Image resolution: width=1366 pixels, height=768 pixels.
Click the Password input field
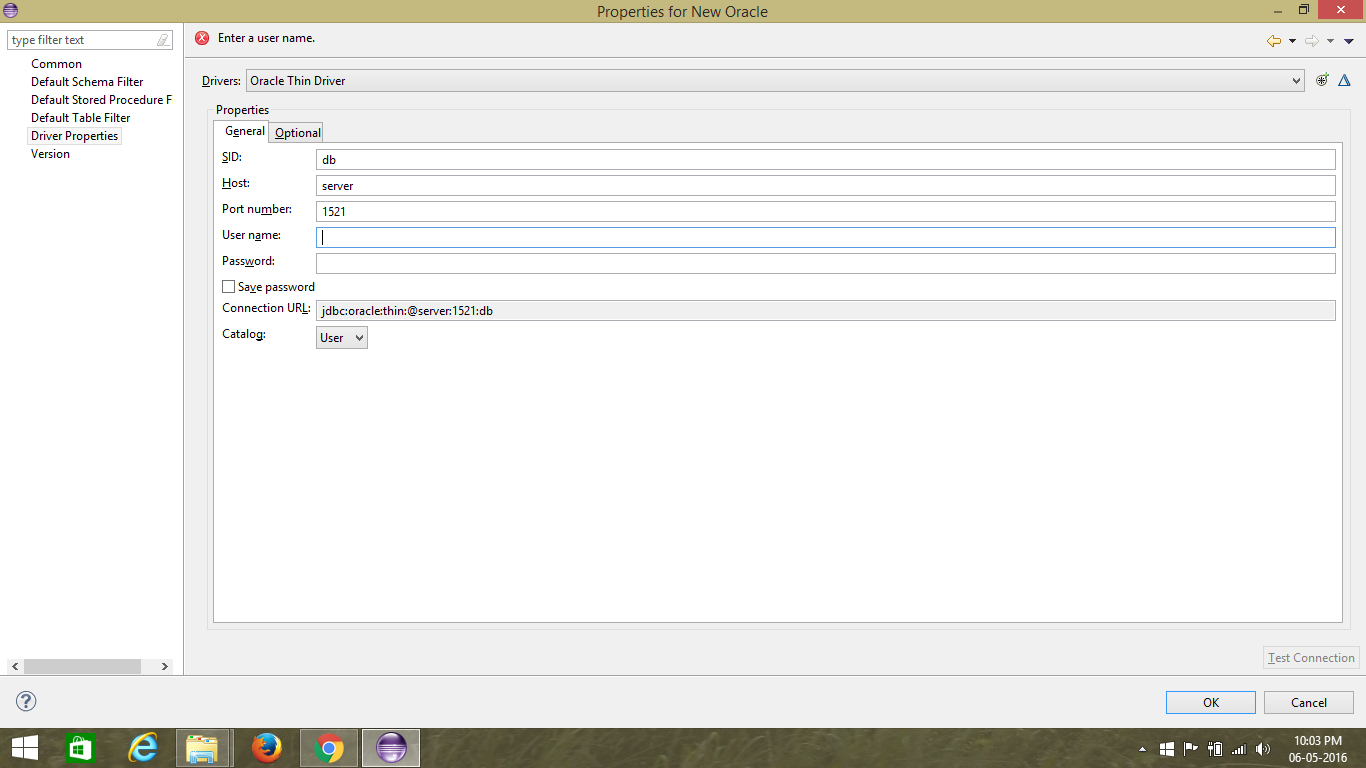point(826,263)
